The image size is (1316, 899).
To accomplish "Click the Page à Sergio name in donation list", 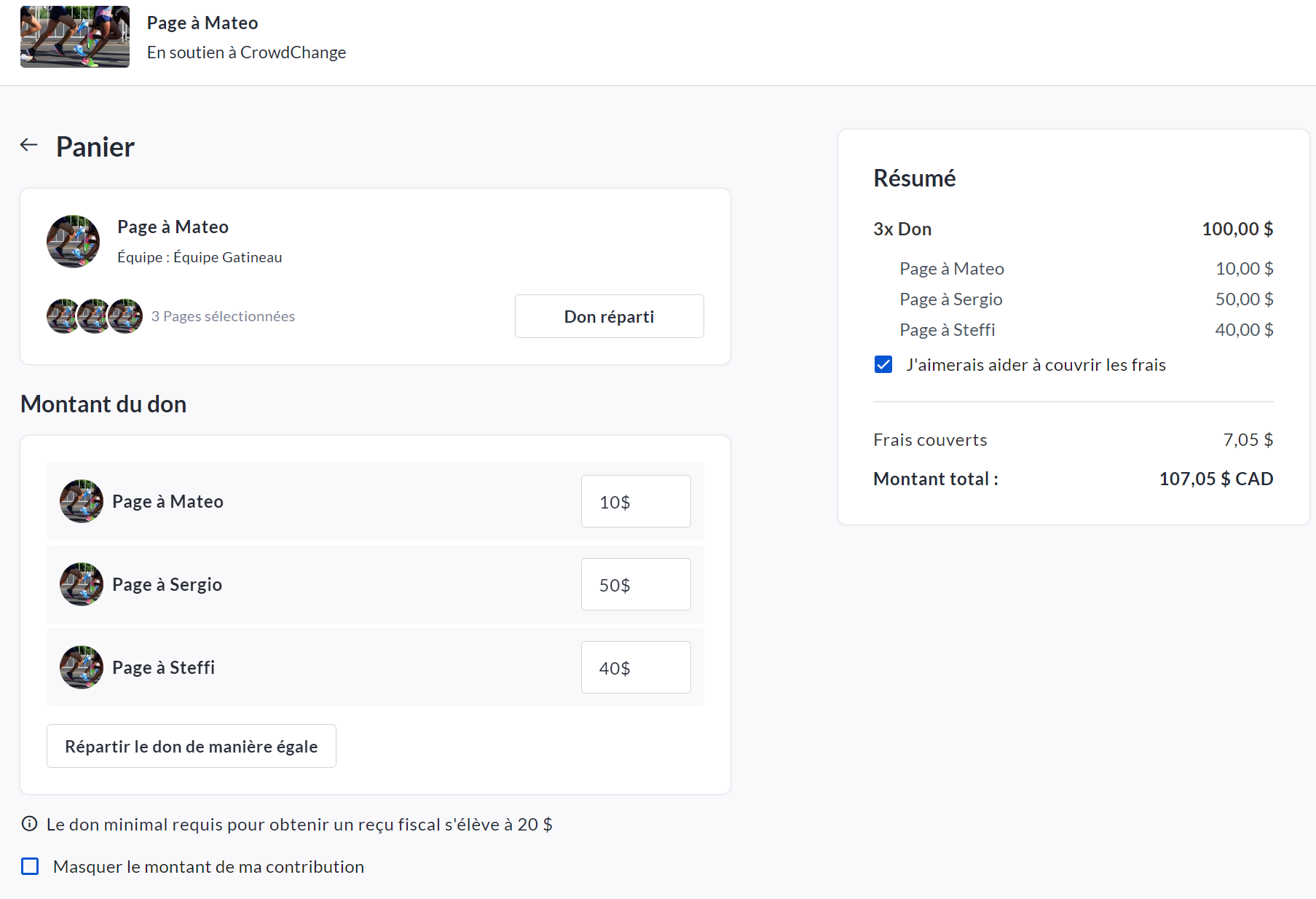I will (167, 584).
